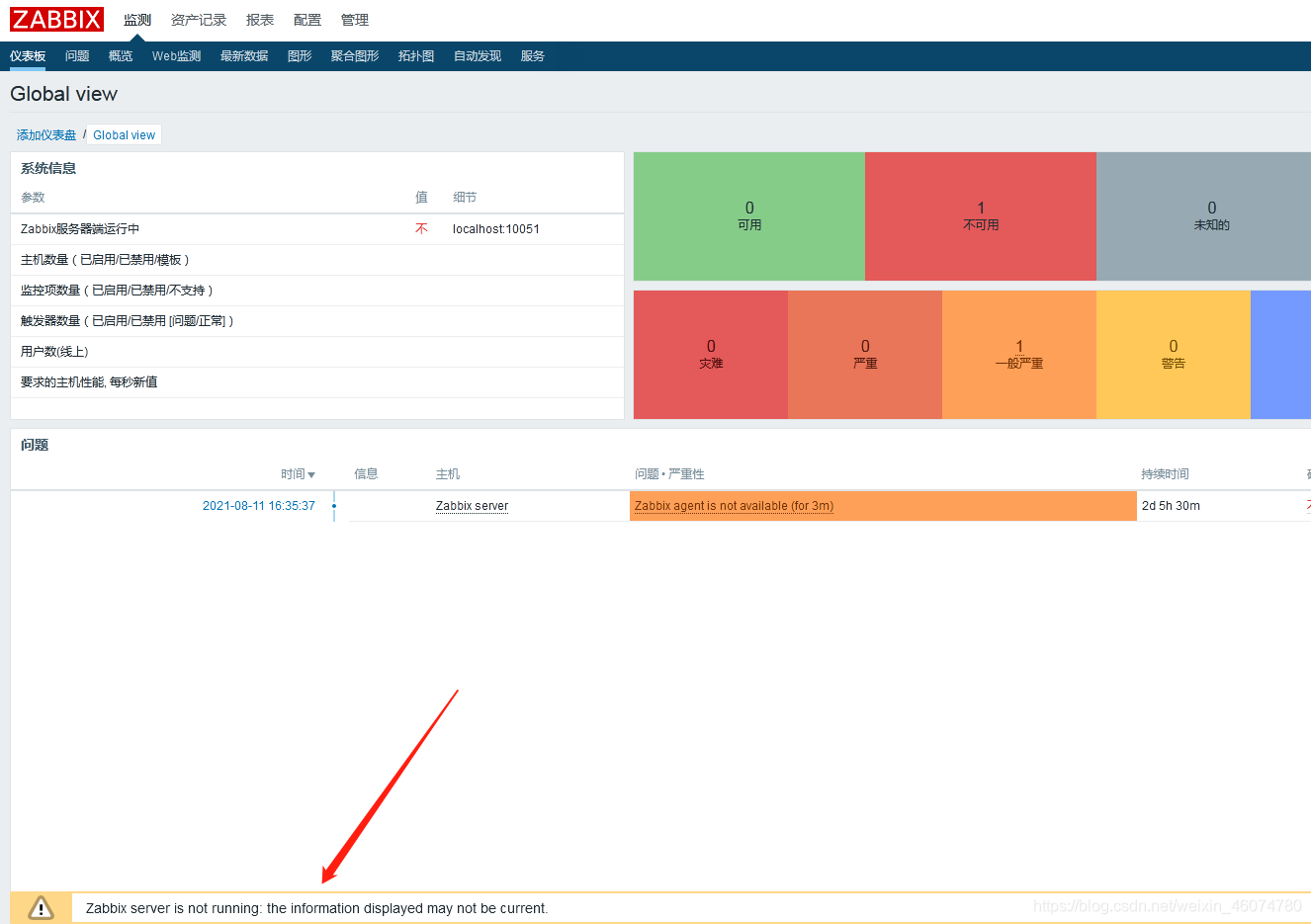
Task: Go to the 自动发现 submenu tab
Action: click(478, 56)
